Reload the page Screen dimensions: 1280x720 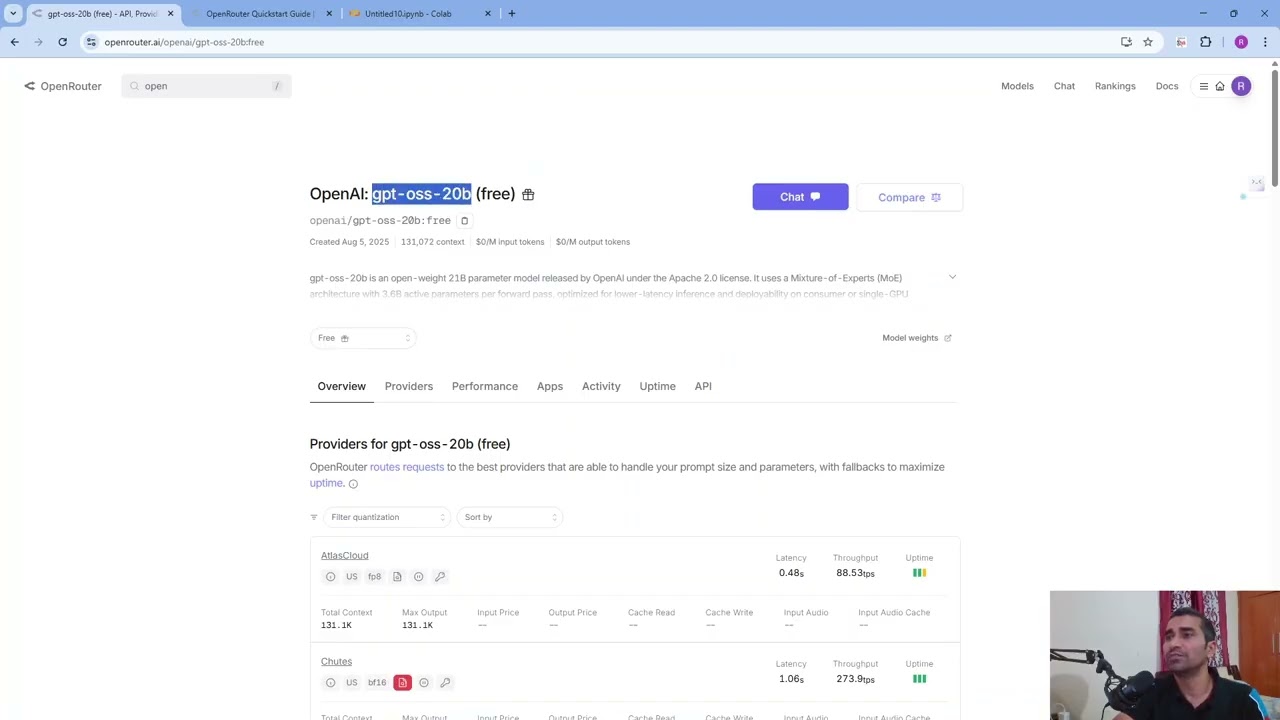(x=62, y=42)
